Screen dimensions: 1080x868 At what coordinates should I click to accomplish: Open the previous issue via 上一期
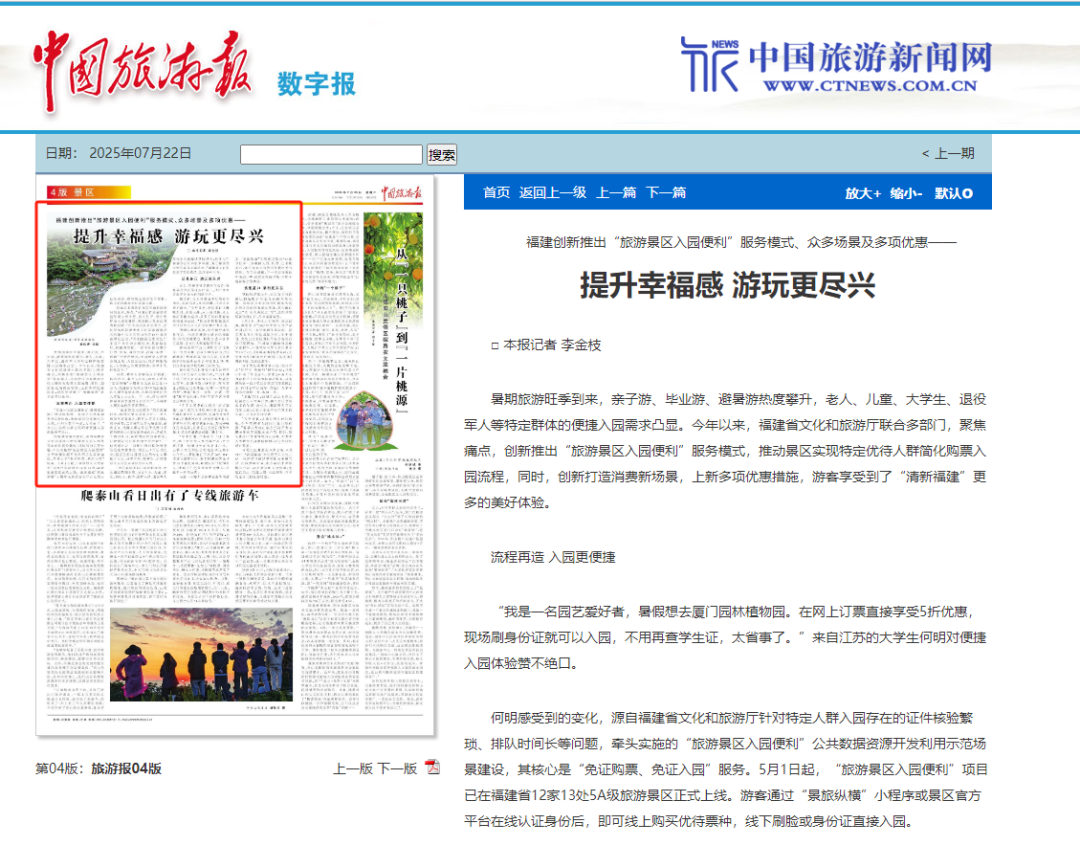(x=952, y=151)
